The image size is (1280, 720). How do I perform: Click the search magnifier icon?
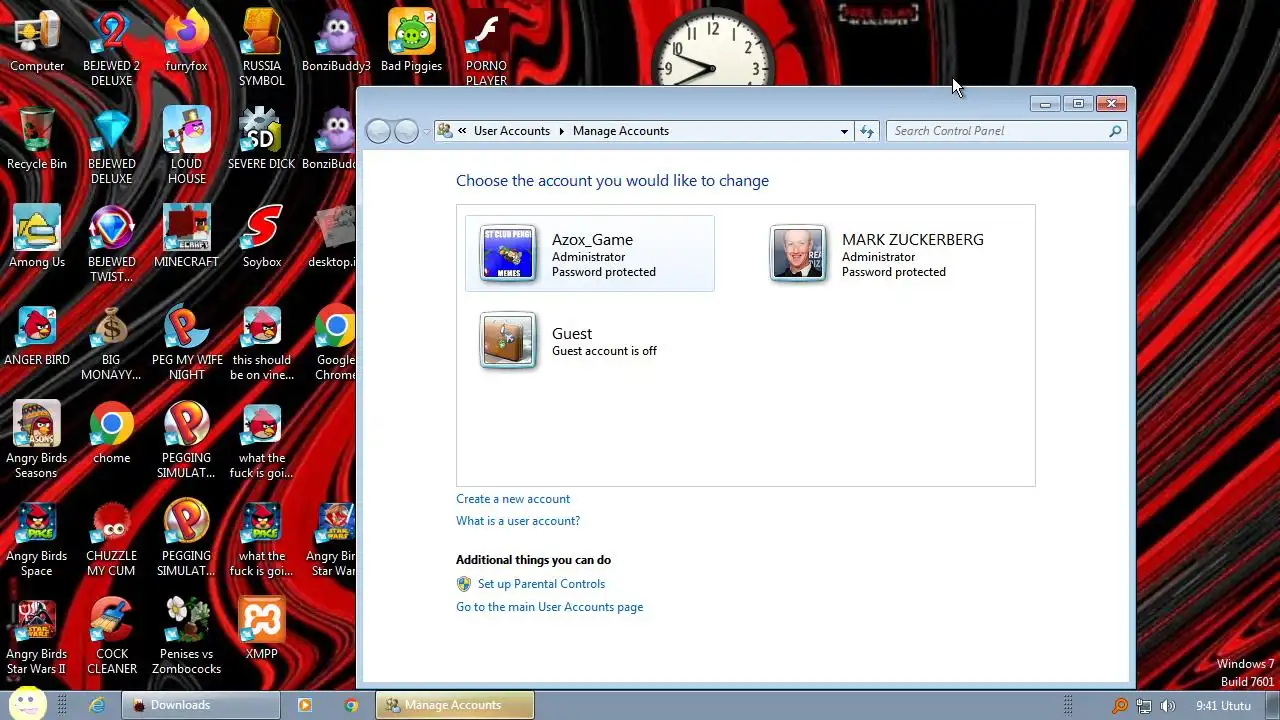tap(1115, 131)
